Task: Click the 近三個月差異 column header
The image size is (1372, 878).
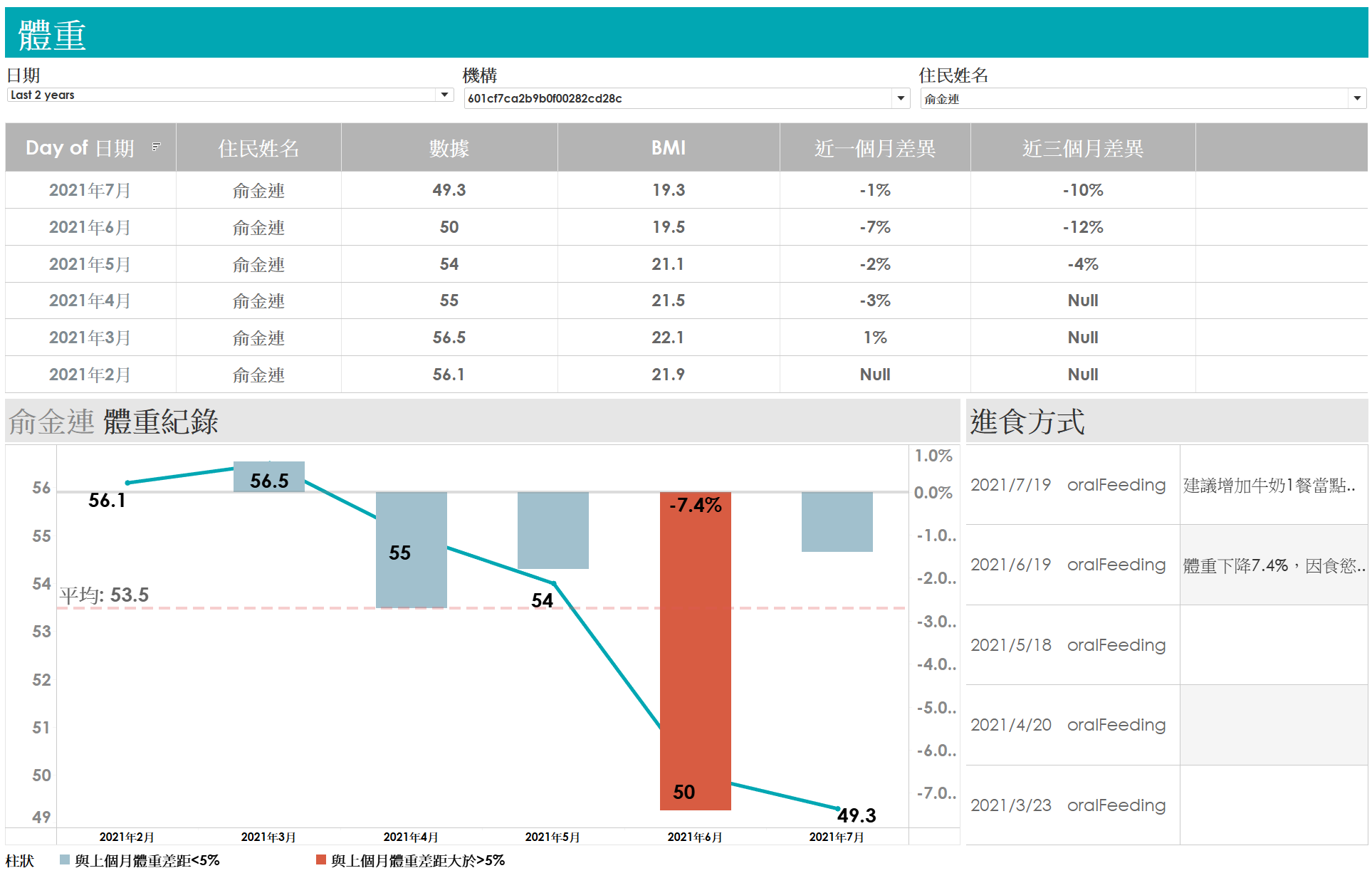Action: 1083,147
